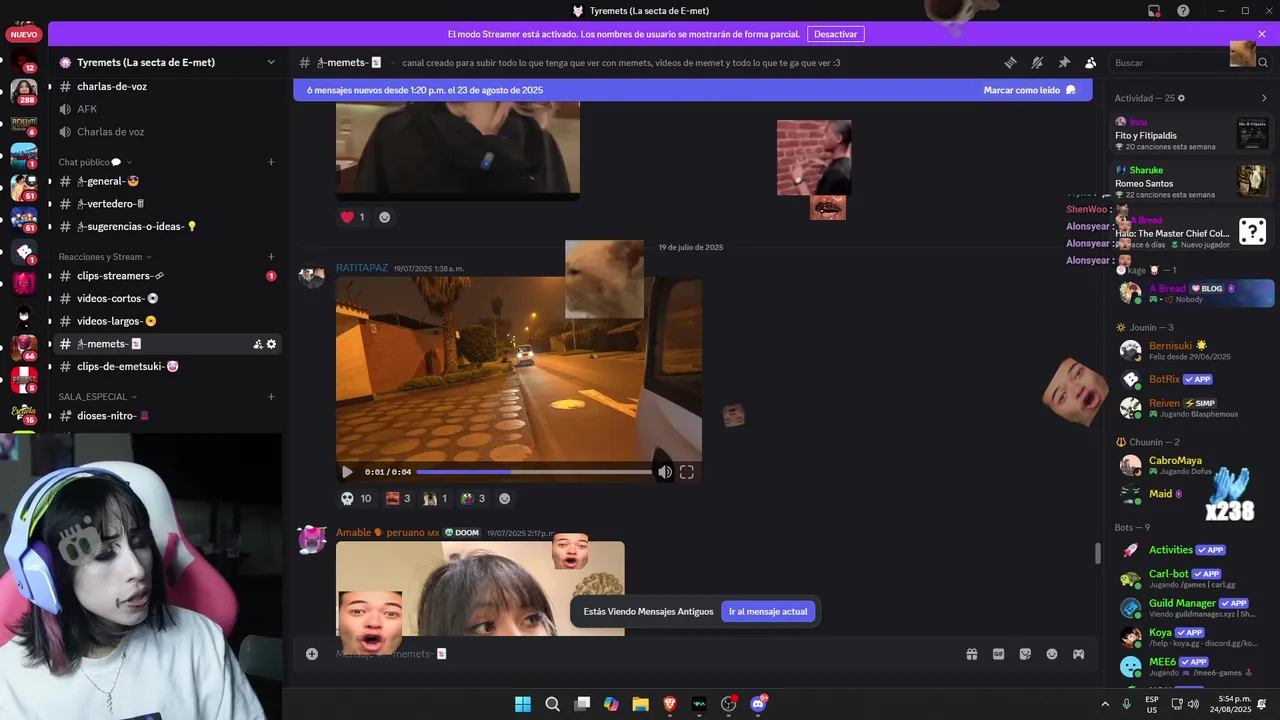Open the Tyremets server dropdown menu

(x=271, y=62)
